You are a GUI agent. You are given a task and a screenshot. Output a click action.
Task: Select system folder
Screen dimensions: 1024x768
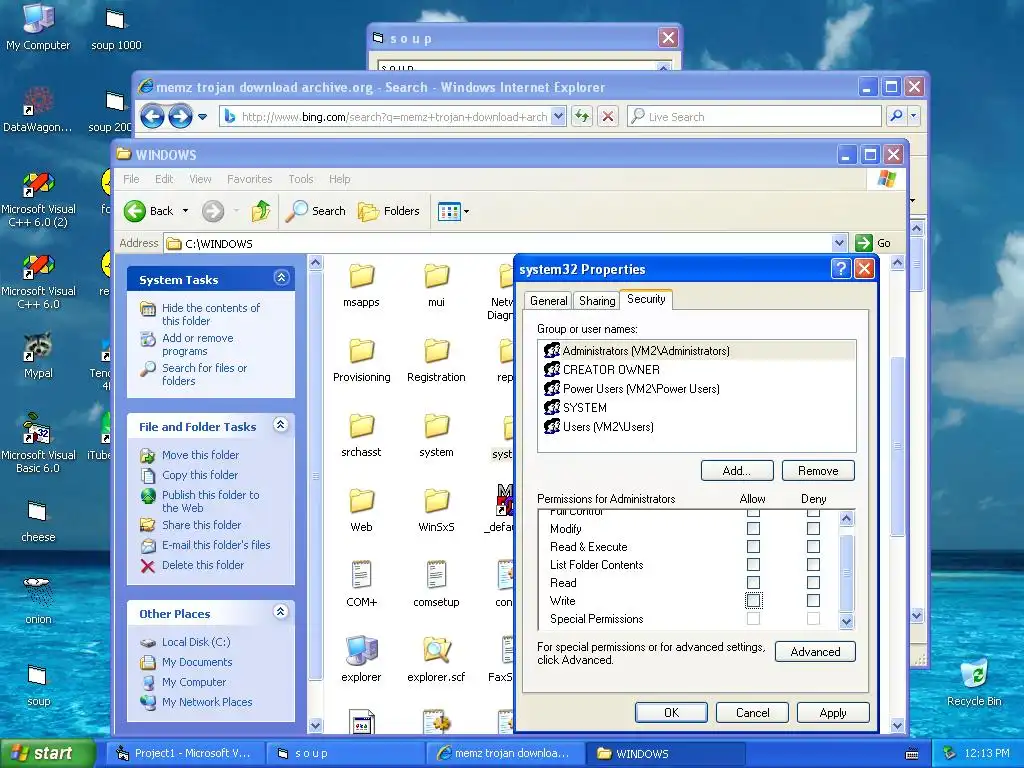tap(436, 436)
